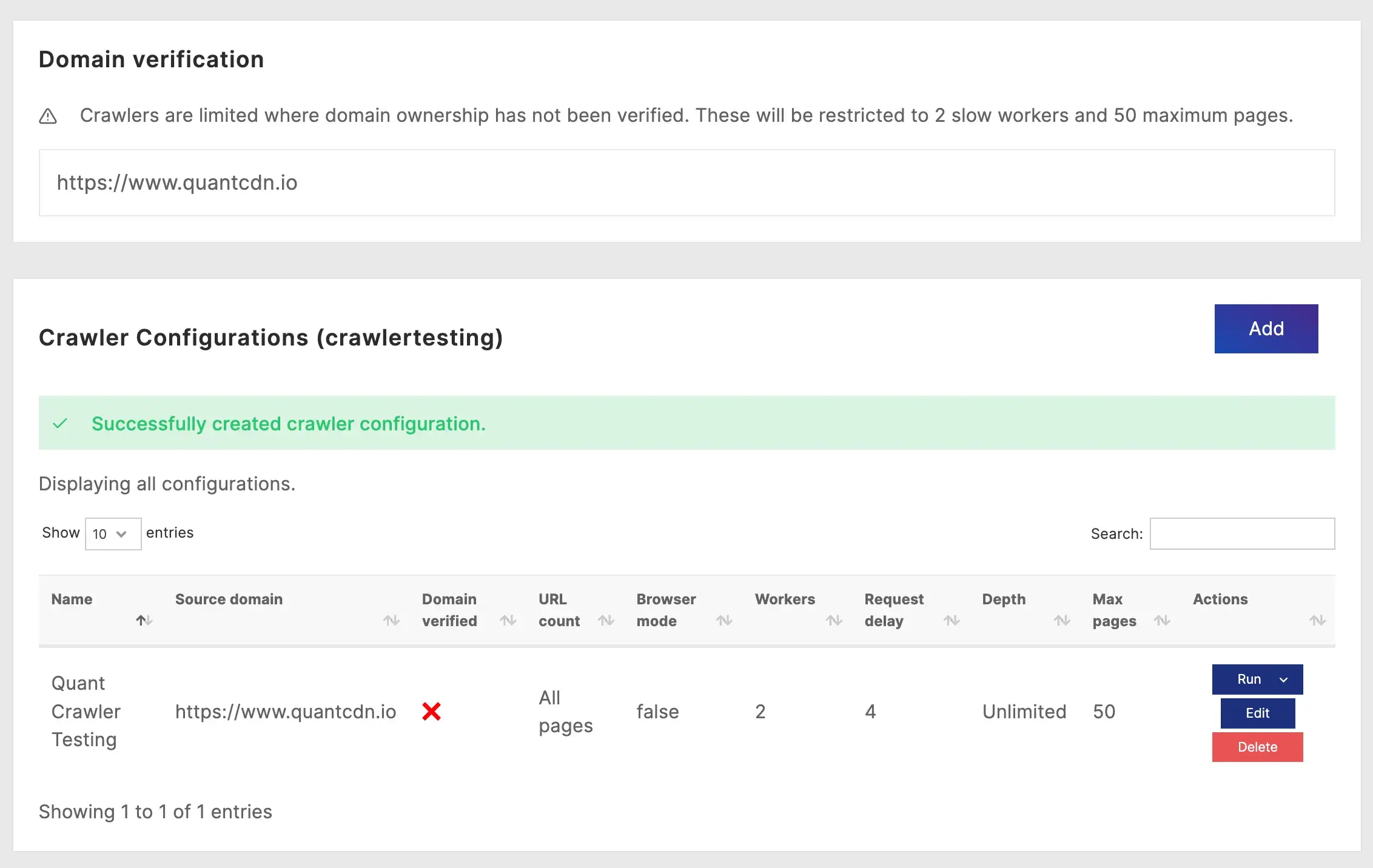Select the Domain verification section heading
Image resolution: width=1373 pixels, height=868 pixels.
coord(151,59)
